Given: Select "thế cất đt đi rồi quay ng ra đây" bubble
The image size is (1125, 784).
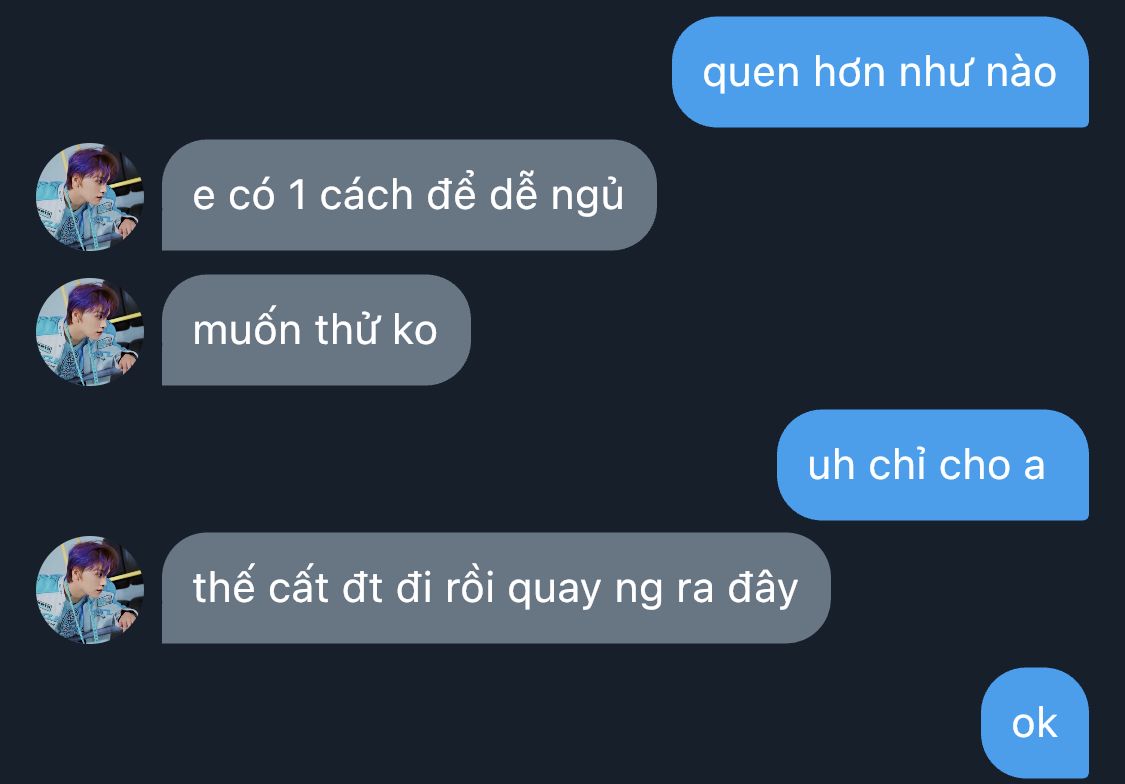Looking at the screenshot, I should (x=496, y=588).
